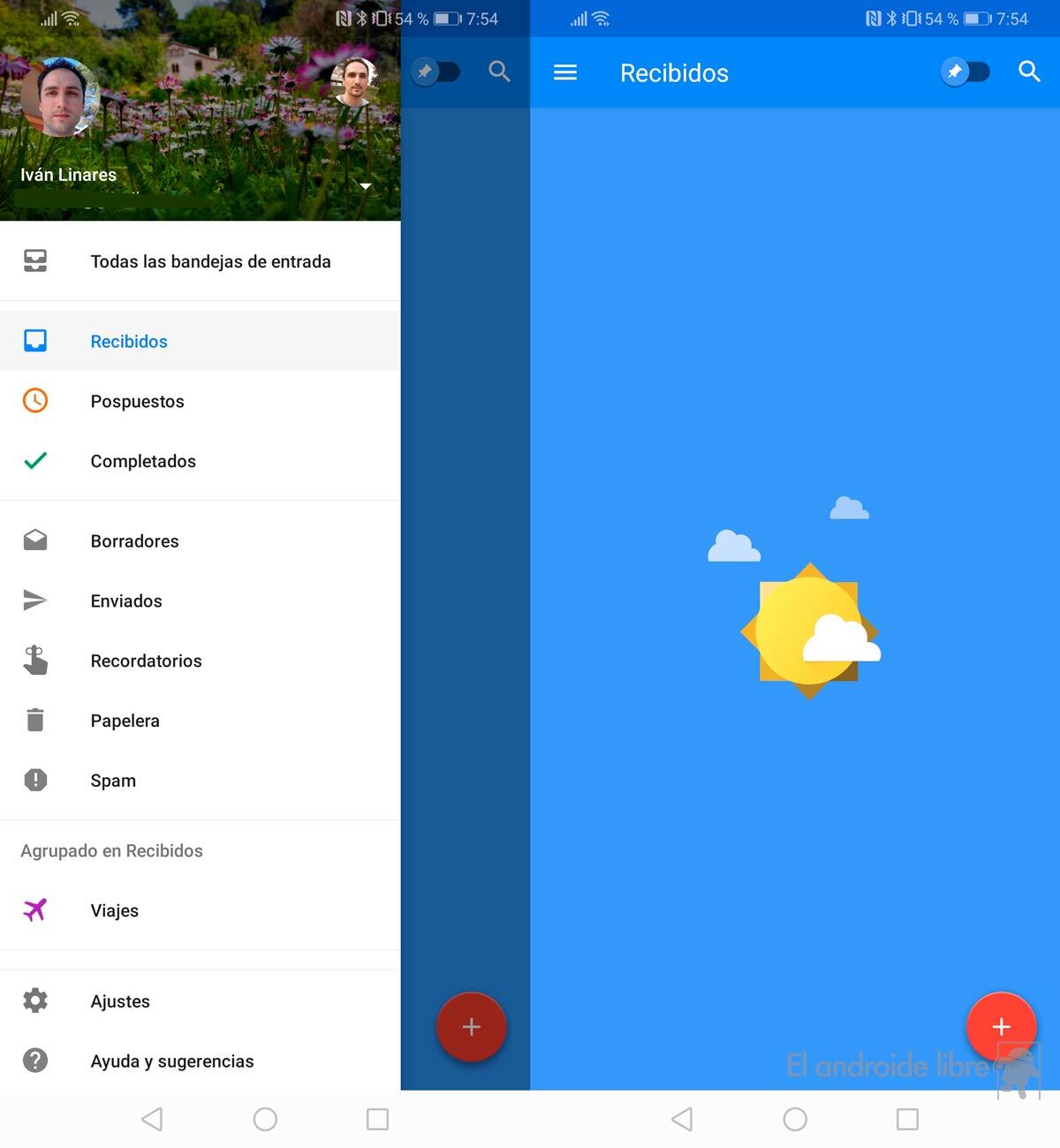Open Ayuda y sugerencias
The width and height of the screenshot is (1060, 1148).
[x=171, y=1061]
